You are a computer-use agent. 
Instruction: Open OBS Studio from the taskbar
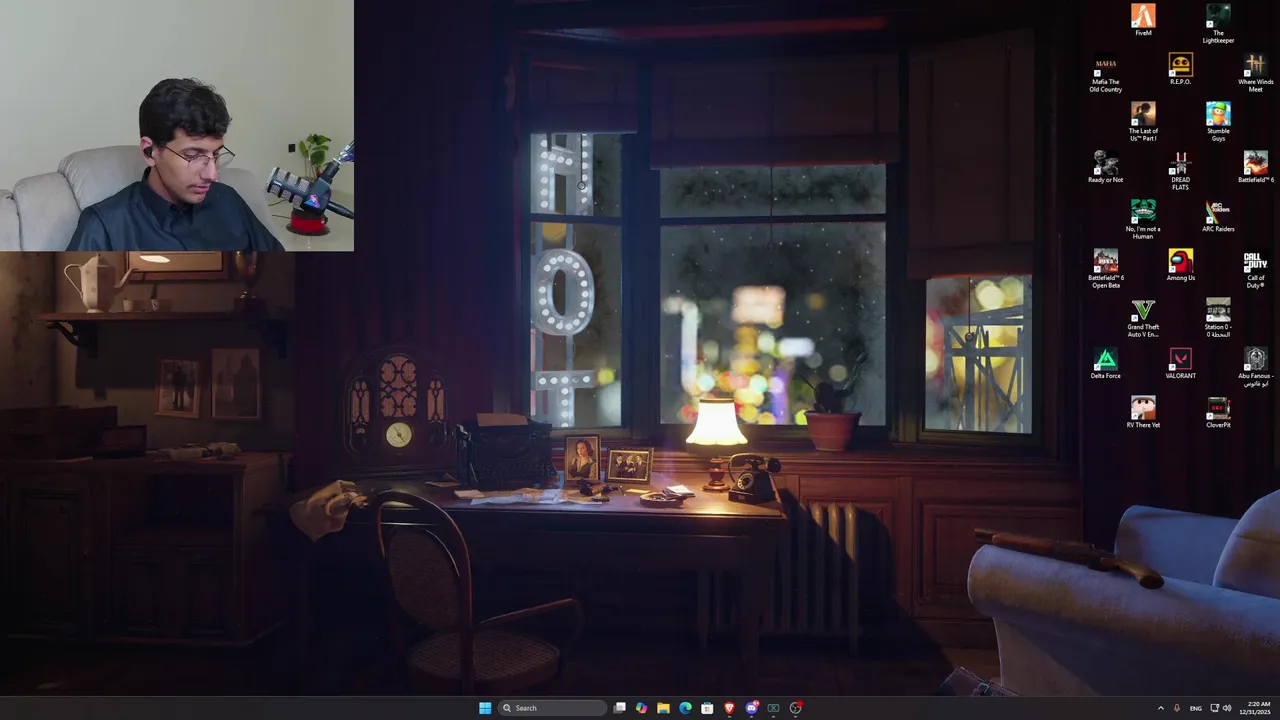coord(795,708)
